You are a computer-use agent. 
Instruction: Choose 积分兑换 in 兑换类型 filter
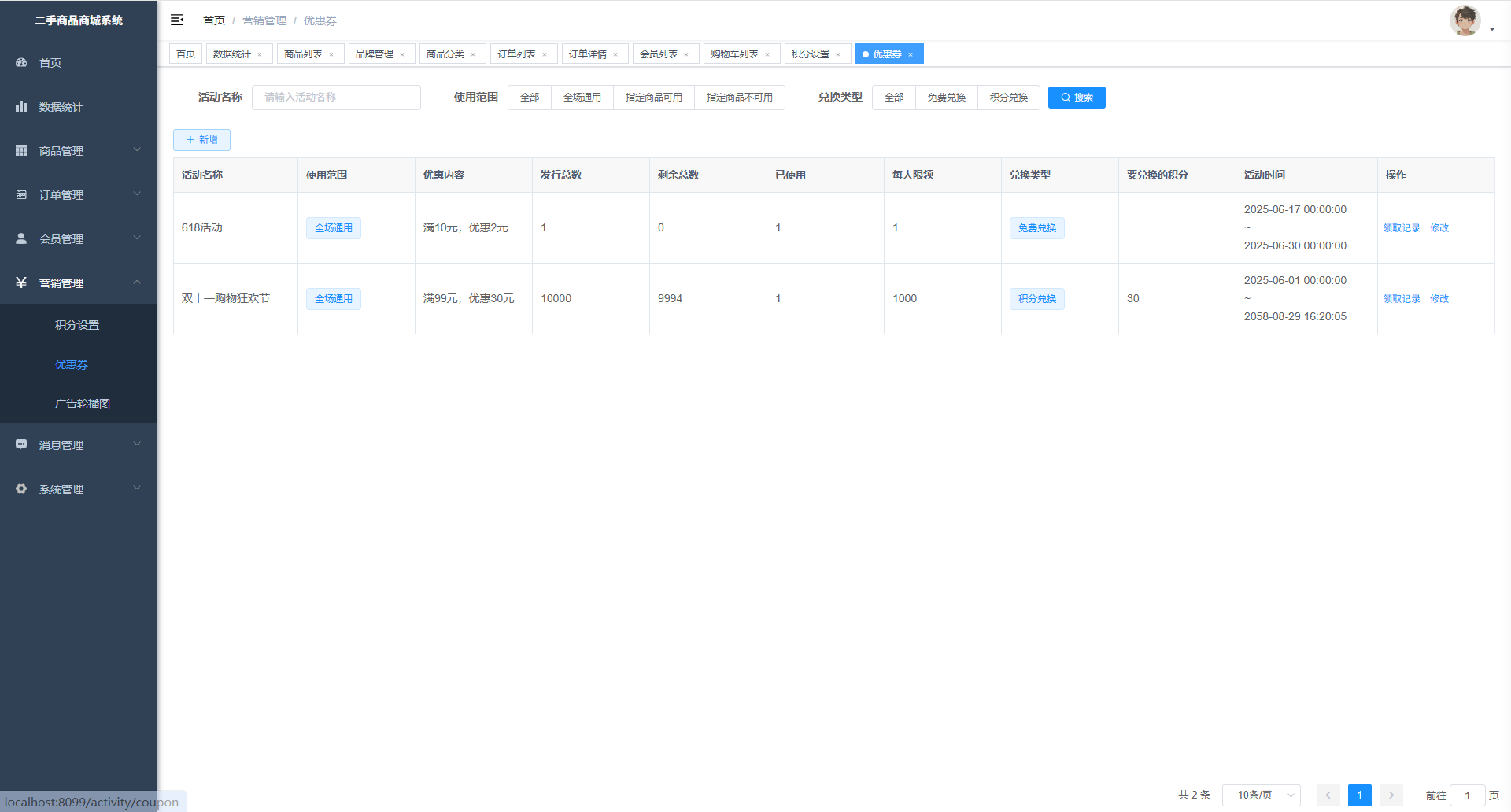pyautogui.click(x=1008, y=98)
